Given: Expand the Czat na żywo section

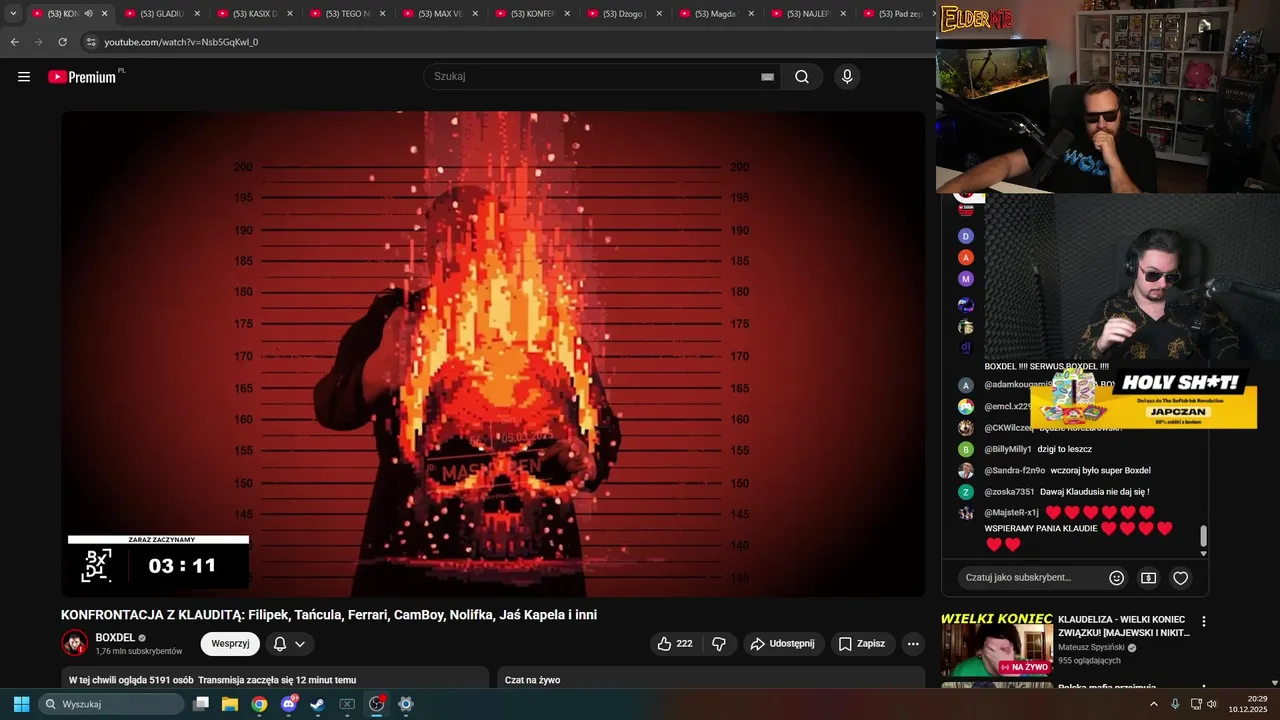Looking at the screenshot, I should click(x=711, y=679).
